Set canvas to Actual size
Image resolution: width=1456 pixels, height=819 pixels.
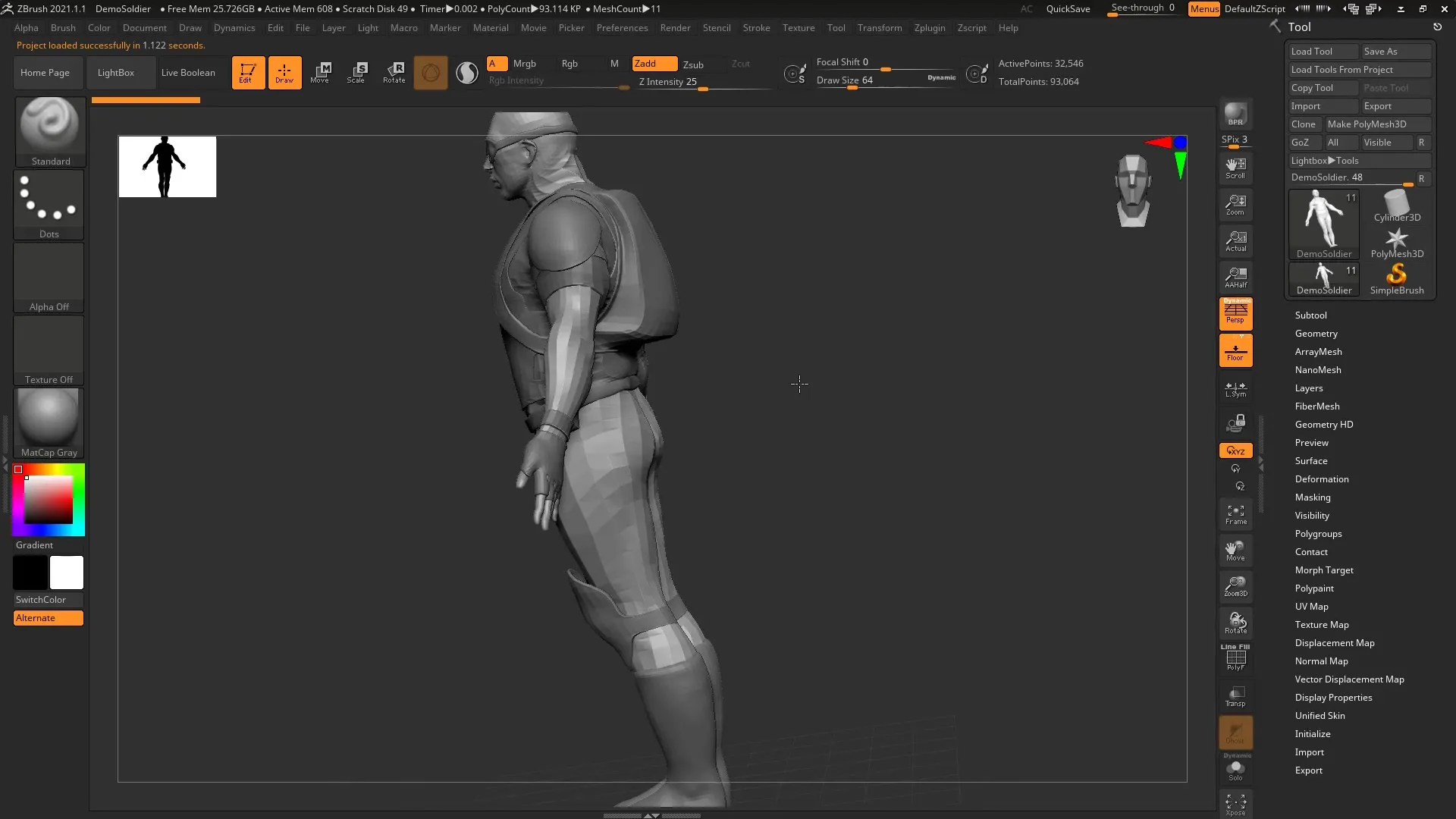coord(1235,240)
